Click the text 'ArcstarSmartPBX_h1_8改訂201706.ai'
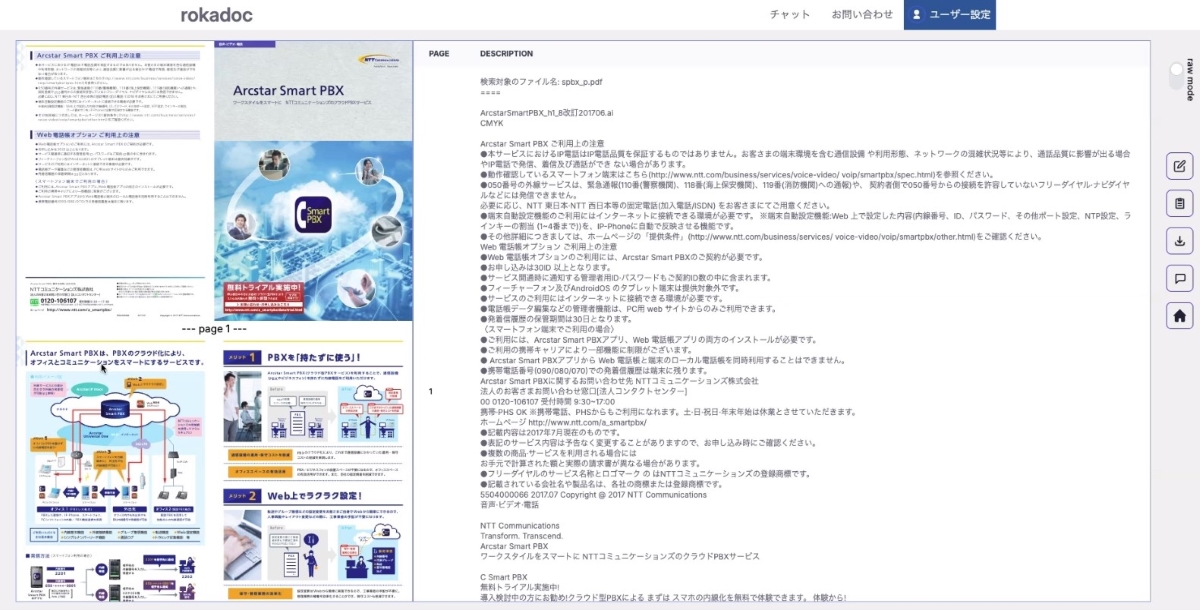 [549, 113]
